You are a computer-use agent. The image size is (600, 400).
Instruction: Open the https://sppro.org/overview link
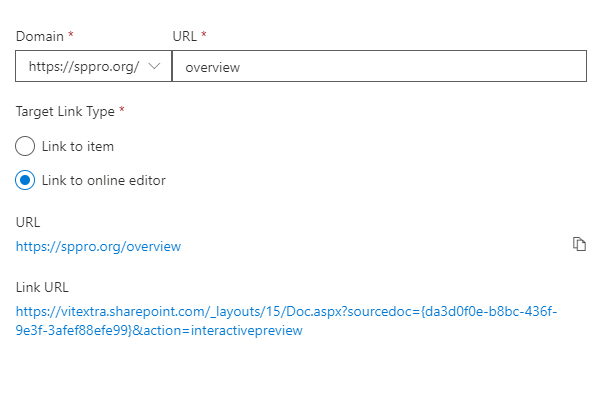point(98,246)
